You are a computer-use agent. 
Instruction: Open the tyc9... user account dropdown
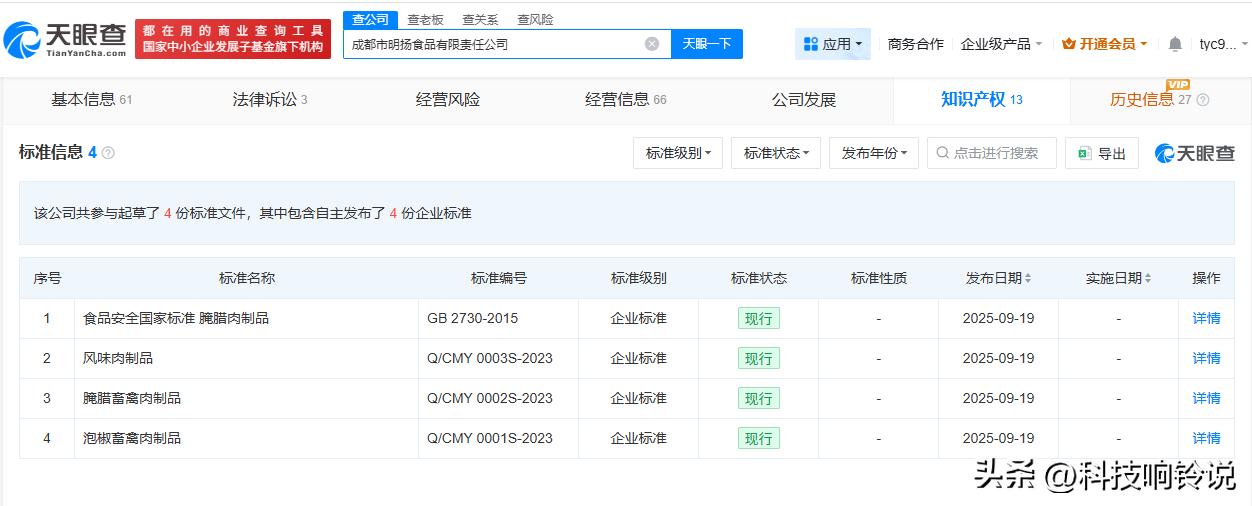[1224, 44]
